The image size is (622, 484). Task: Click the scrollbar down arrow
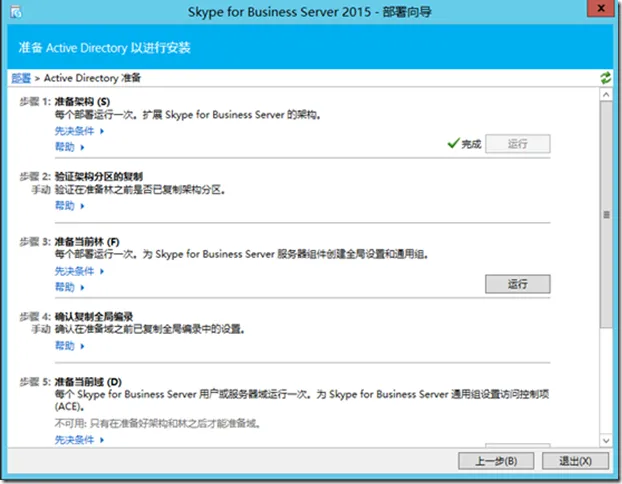606,440
